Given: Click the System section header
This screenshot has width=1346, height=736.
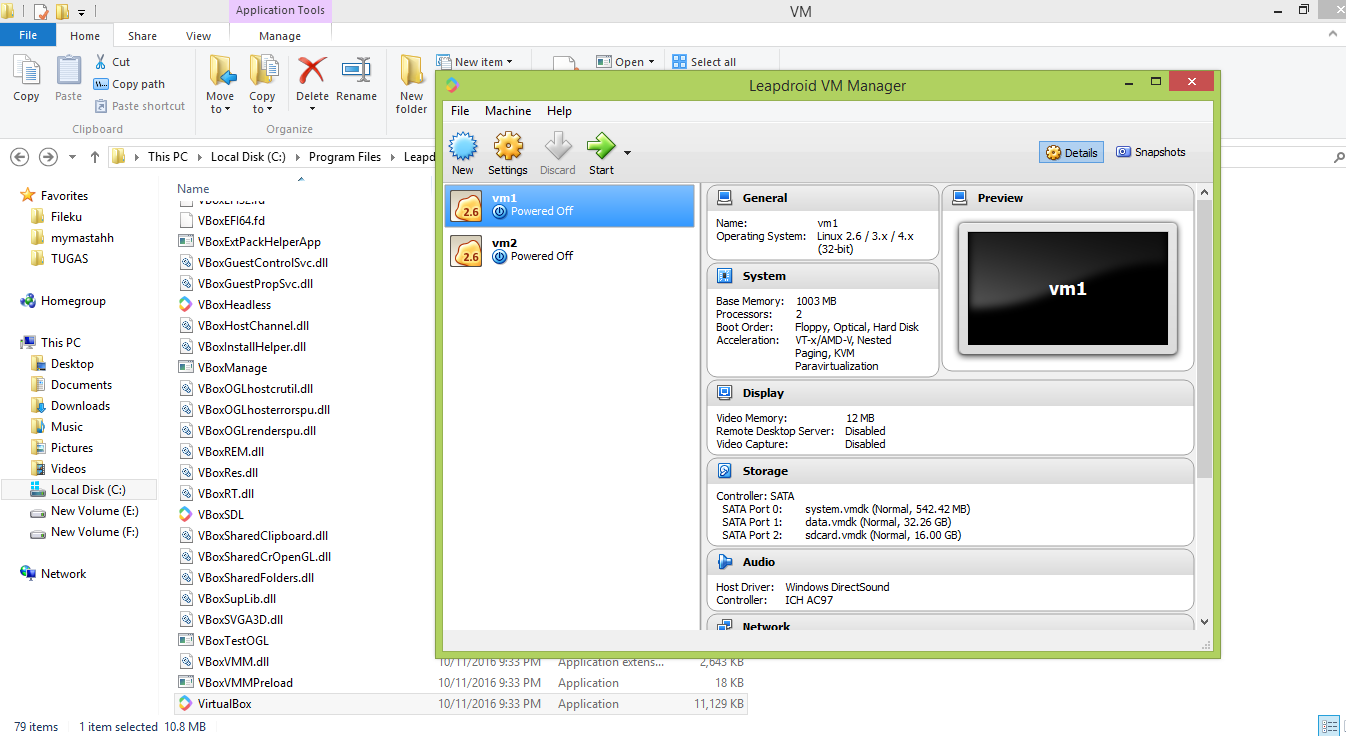Looking at the screenshot, I should click(x=823, y=276).
